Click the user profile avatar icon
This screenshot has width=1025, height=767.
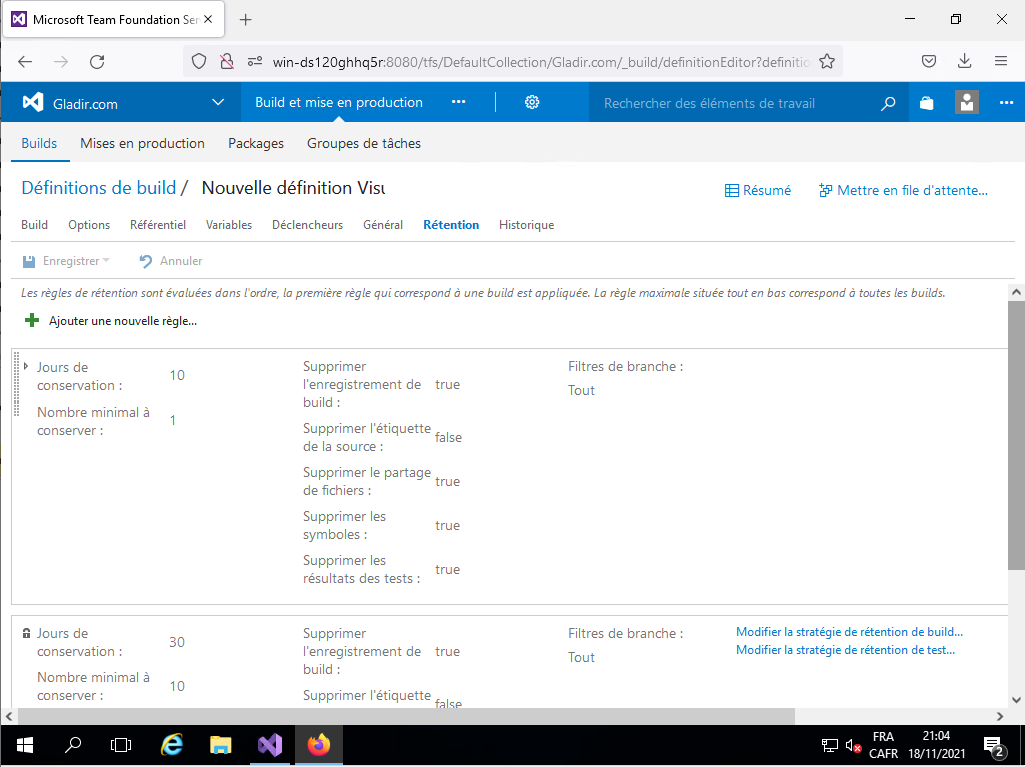pos(967,102)
